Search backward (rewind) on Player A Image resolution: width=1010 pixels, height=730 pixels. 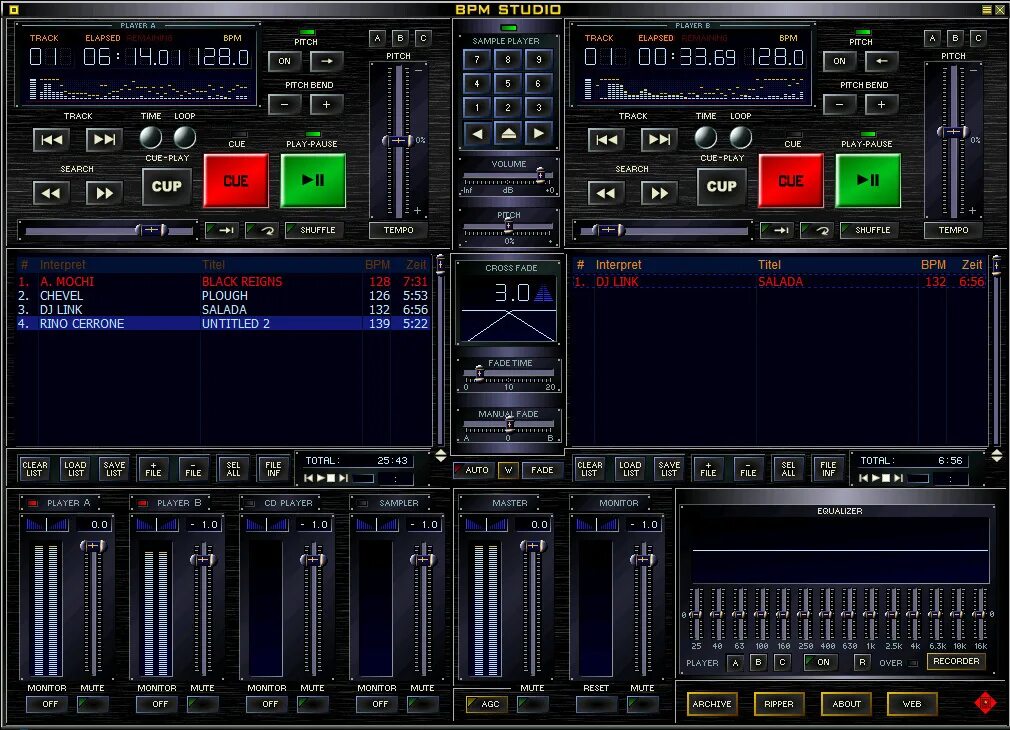pyautogui.click(x=52, y=193)
